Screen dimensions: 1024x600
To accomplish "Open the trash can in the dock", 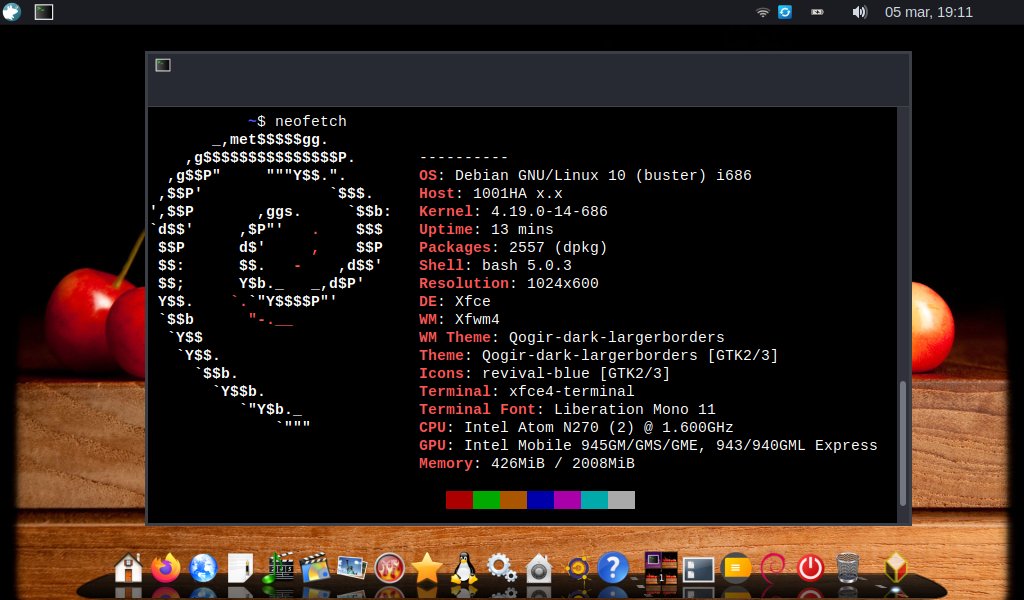I will 847,568.
